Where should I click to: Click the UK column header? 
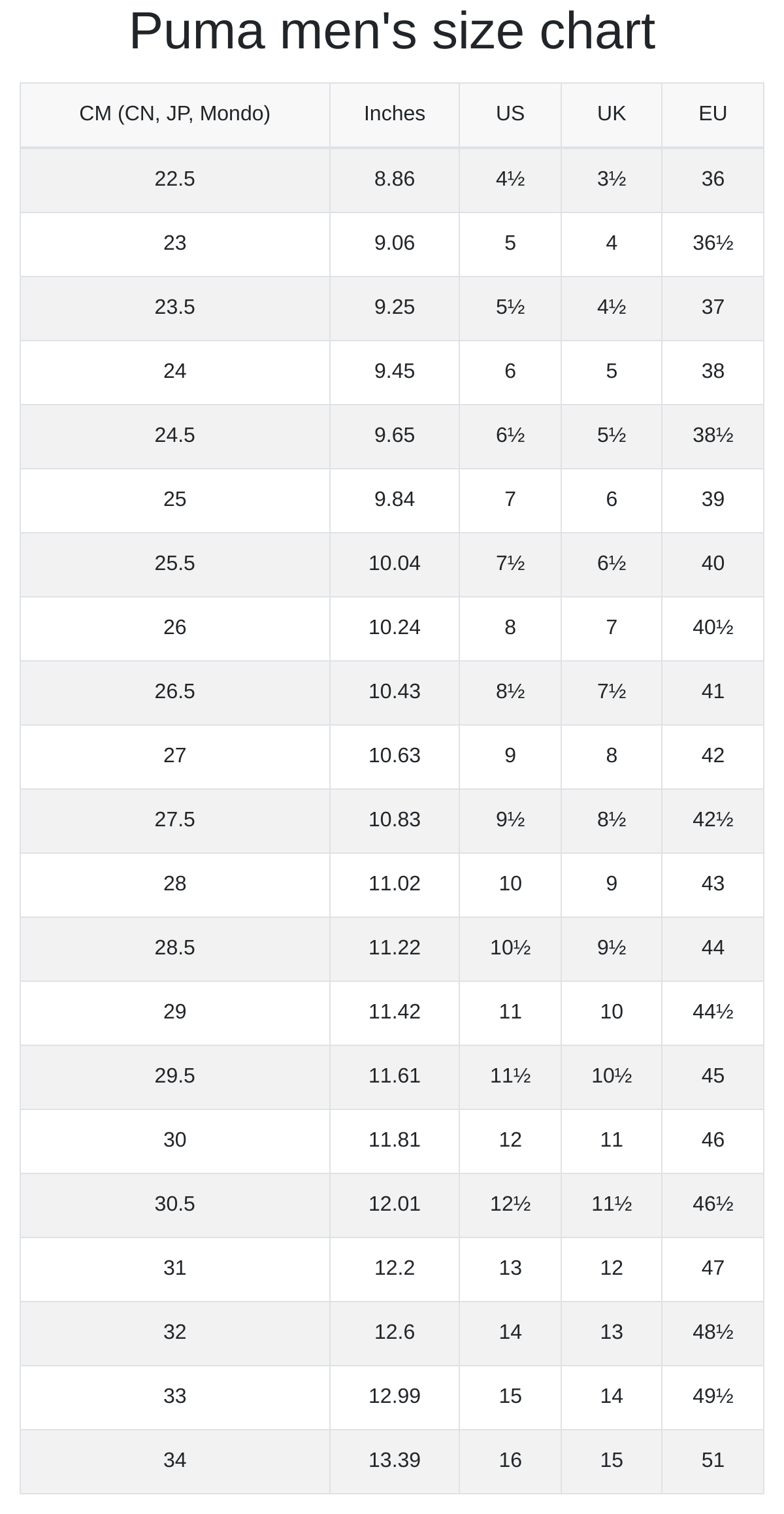(x=612, y=114)
